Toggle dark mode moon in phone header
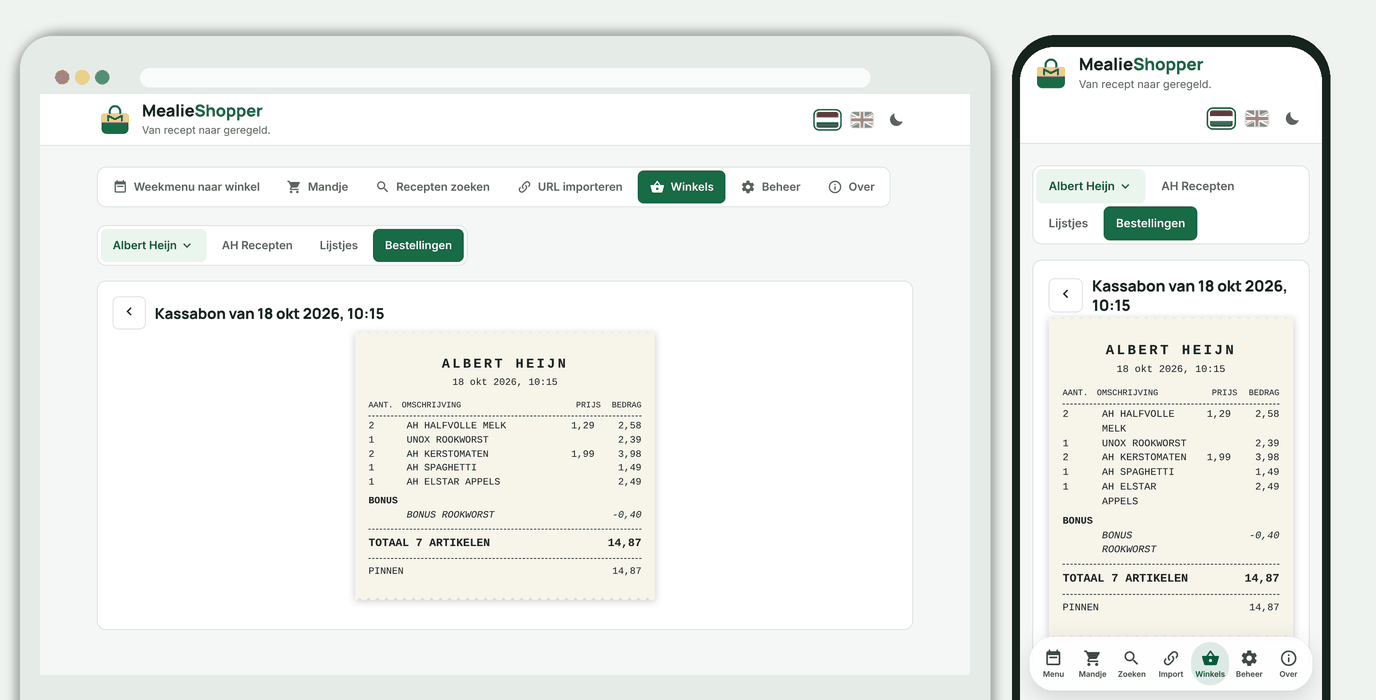This screenshot has width=1376, height=700. tap(1292, 119)
